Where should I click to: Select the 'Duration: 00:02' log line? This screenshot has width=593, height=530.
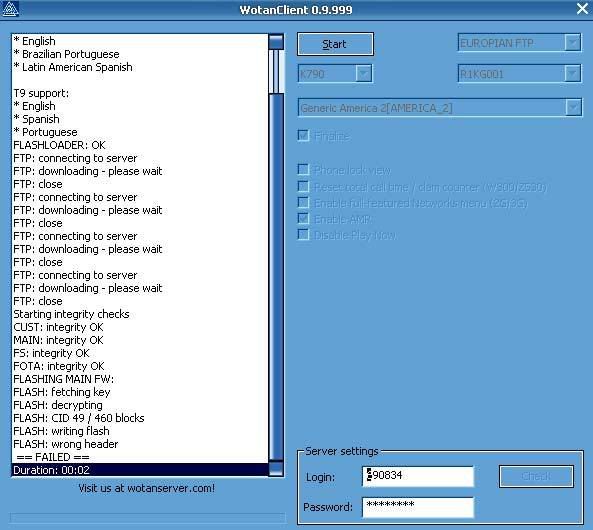click(140, 470)
